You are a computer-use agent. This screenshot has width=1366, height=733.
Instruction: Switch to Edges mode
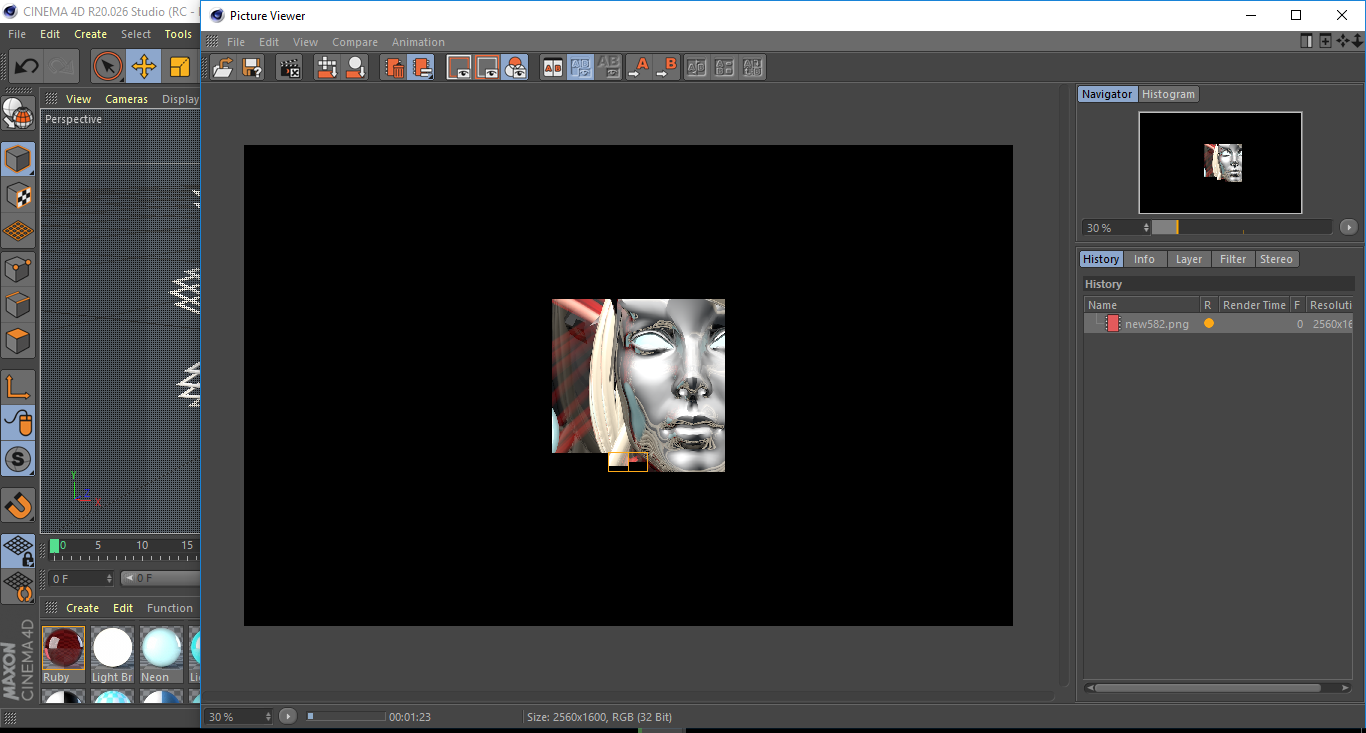(18, 305)
